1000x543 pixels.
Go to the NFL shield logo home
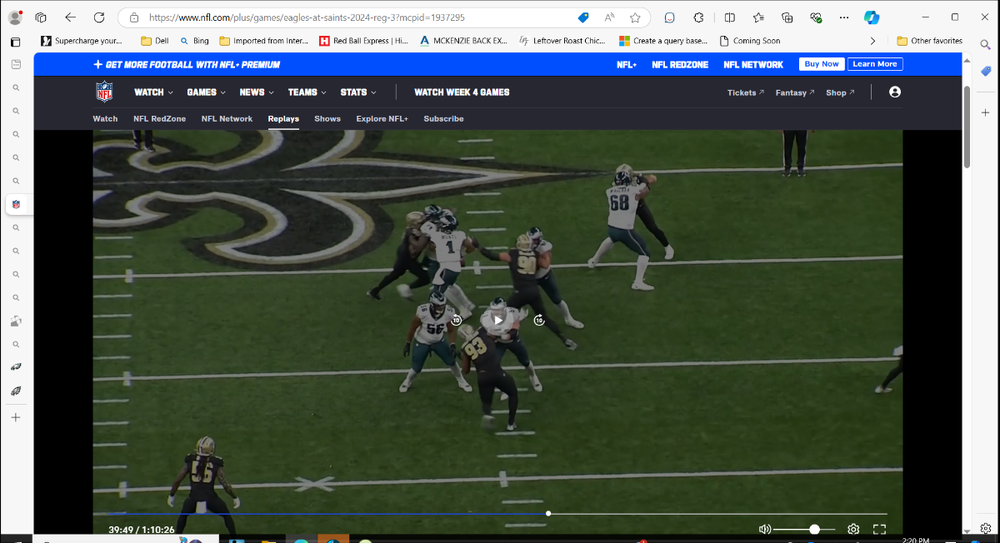(x=105, y=92)
